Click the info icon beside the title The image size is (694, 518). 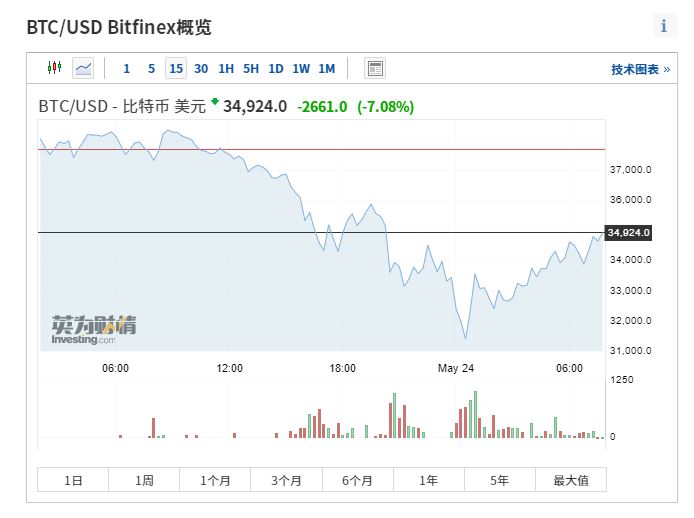pos(663,26)
